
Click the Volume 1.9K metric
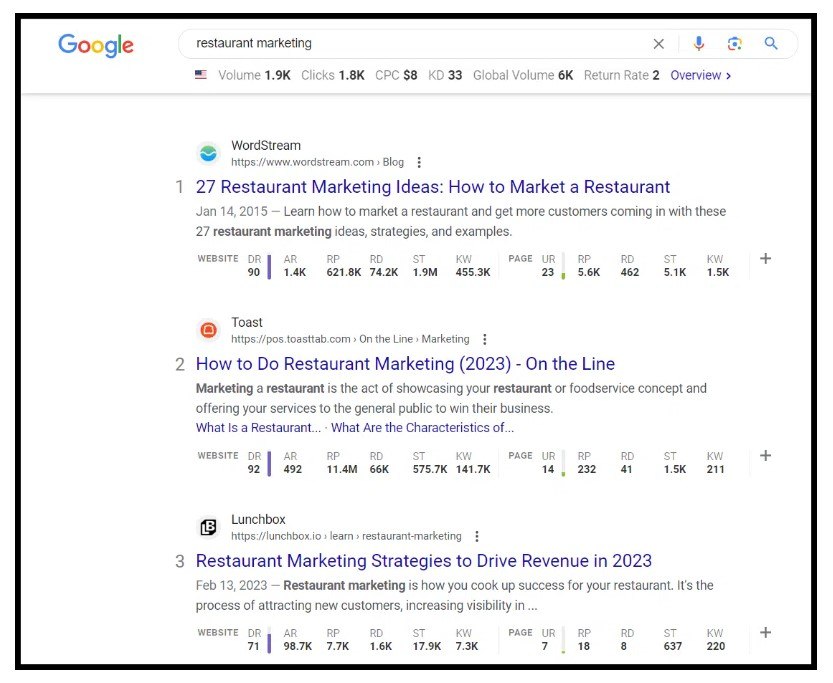pyautogui.click(x=254, y=75)
